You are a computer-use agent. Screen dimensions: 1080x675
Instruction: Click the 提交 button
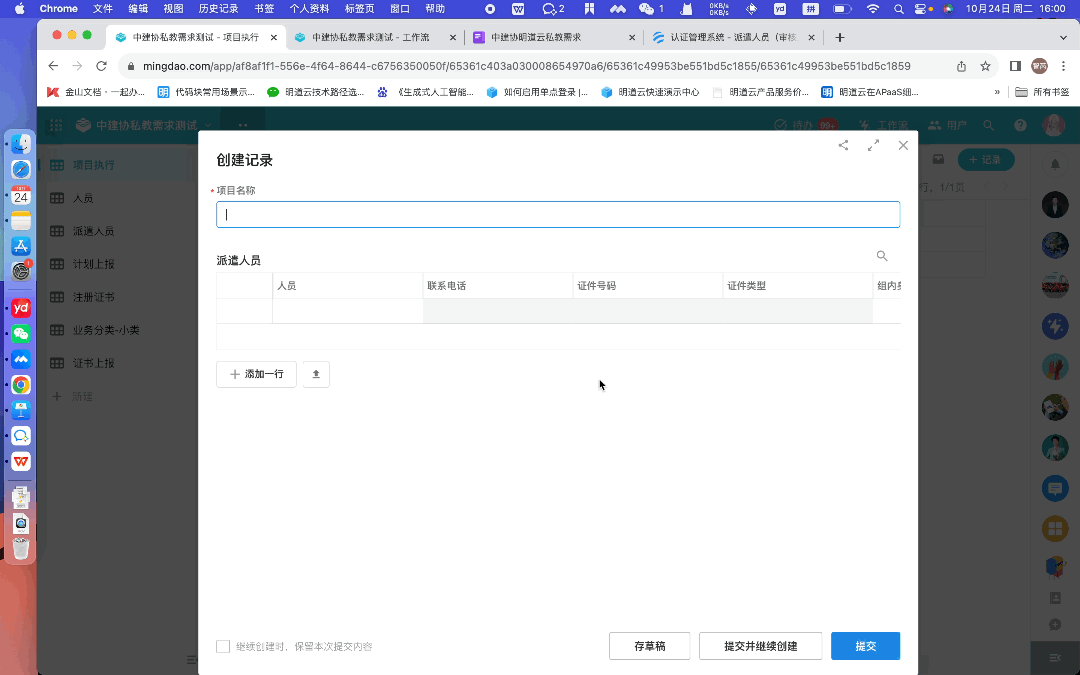pos(865,646)
